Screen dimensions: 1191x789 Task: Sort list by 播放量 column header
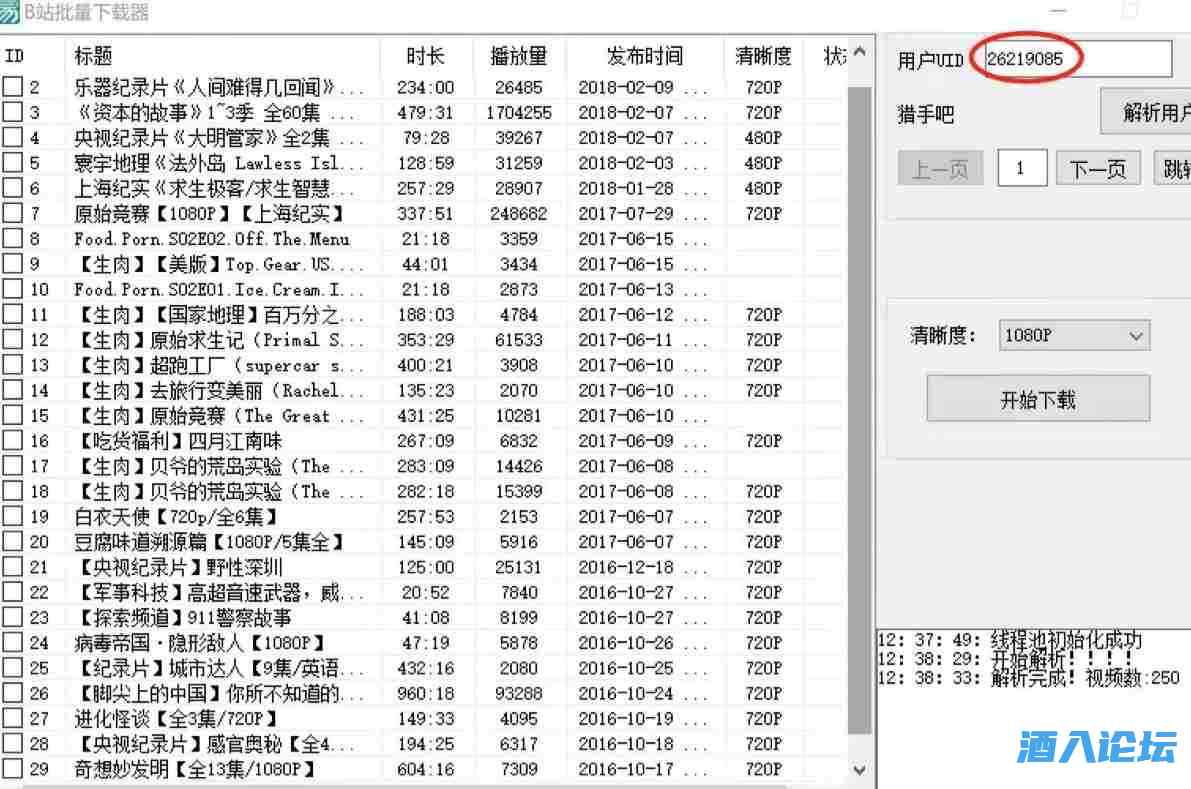(x=518, y=56)
